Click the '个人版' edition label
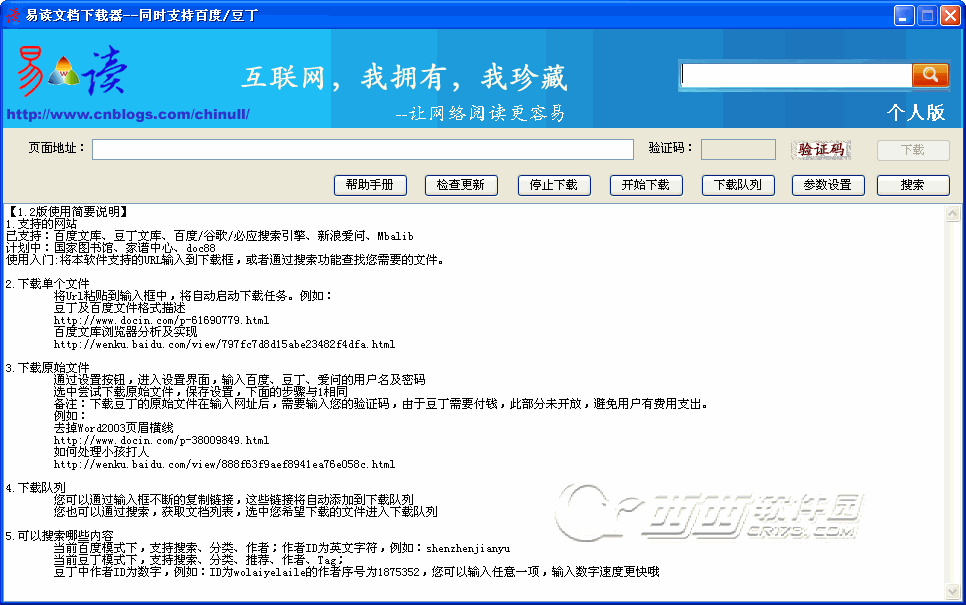The image size is (966, 605). (915, 112)
